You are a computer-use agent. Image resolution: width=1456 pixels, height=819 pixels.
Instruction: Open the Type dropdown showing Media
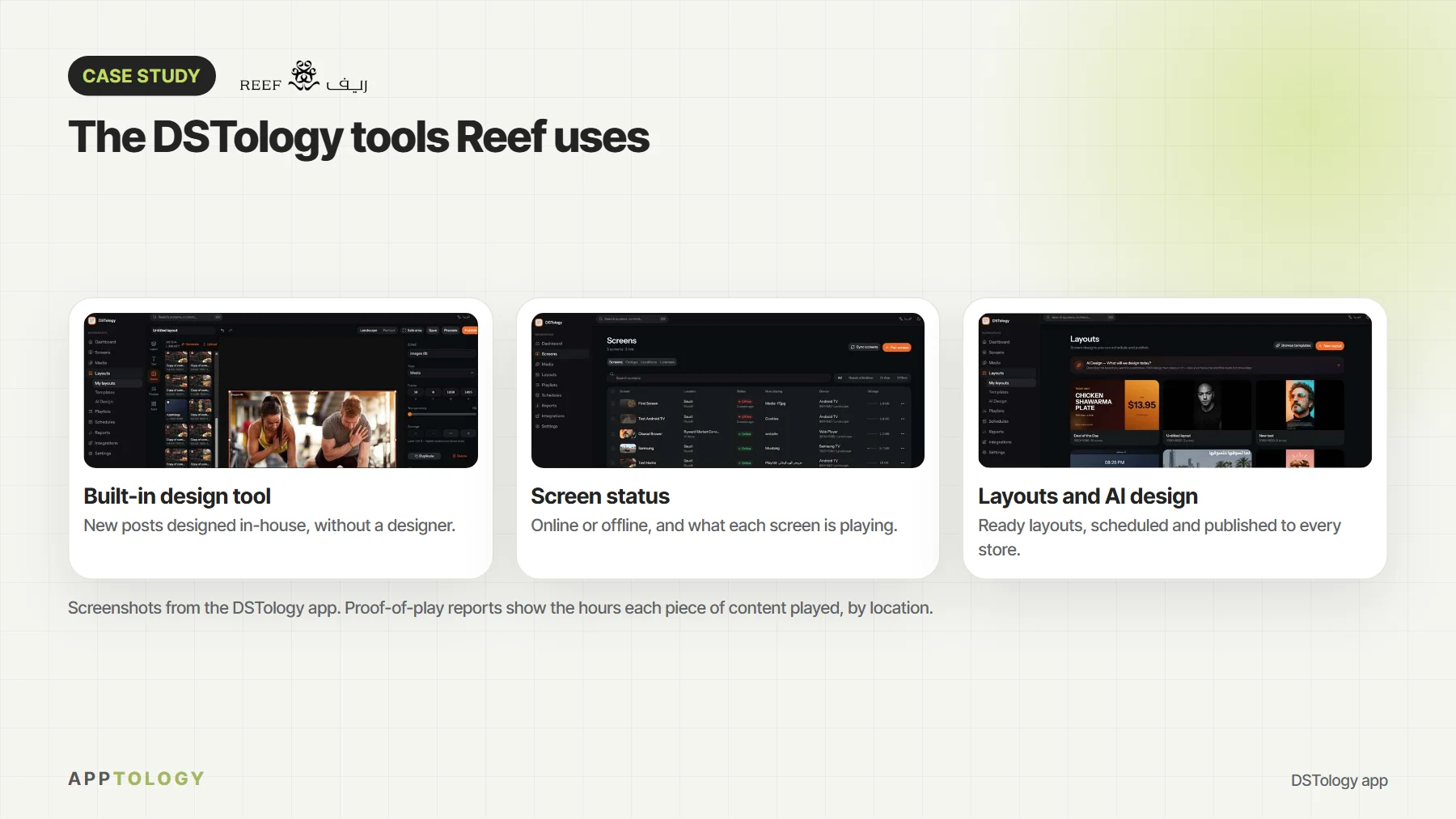pyautogui.click(x=442, y=373)
